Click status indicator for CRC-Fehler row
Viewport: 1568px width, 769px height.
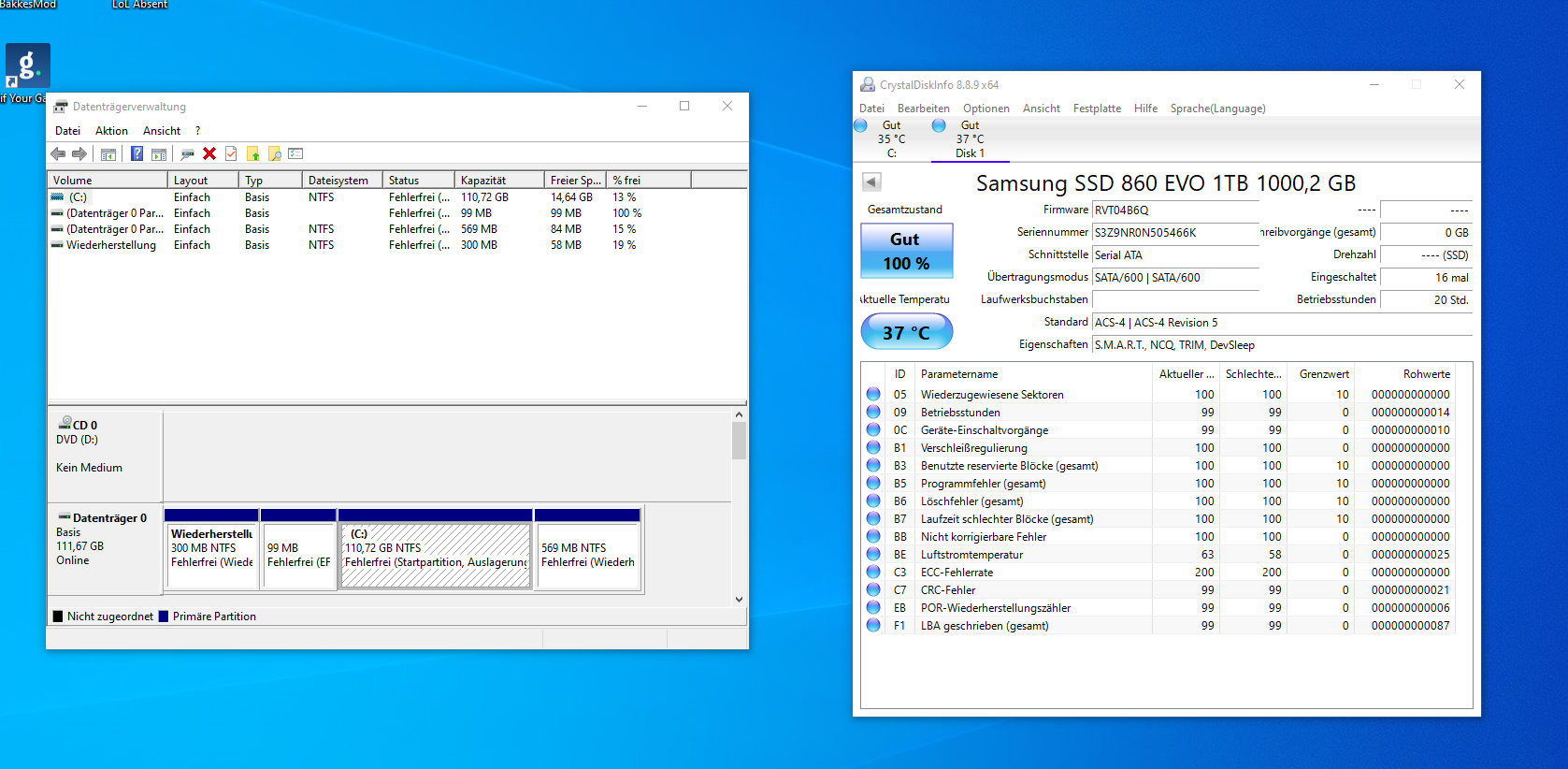tap(873, 589)
